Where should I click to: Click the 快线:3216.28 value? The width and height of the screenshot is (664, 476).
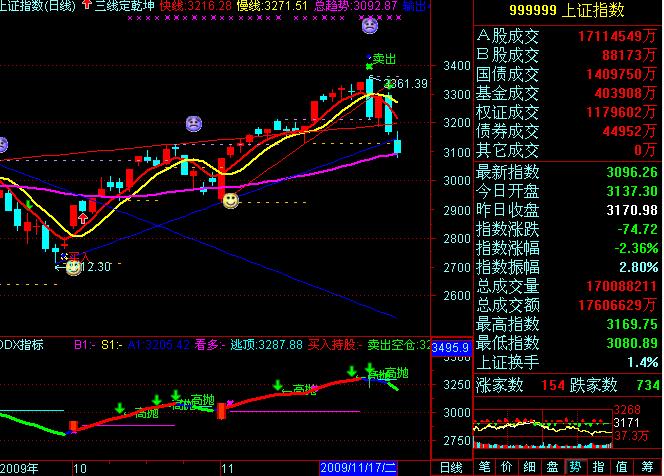click(196, 6)
